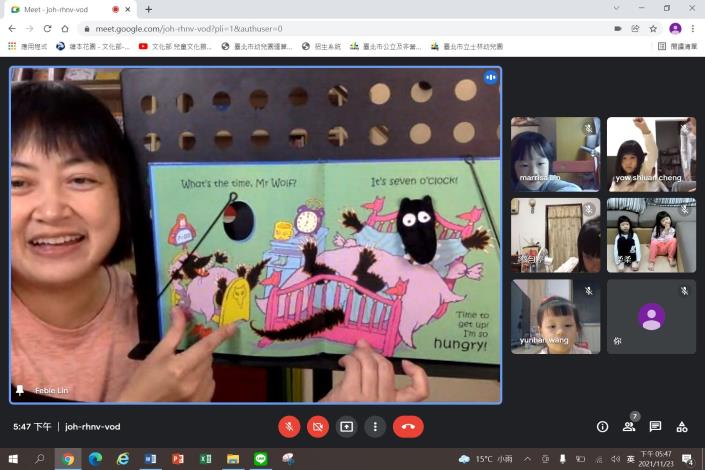Open PowerPoint from the taskbar
The width and height of the screenshot is (705, 470).
click(x=178, y=459)
